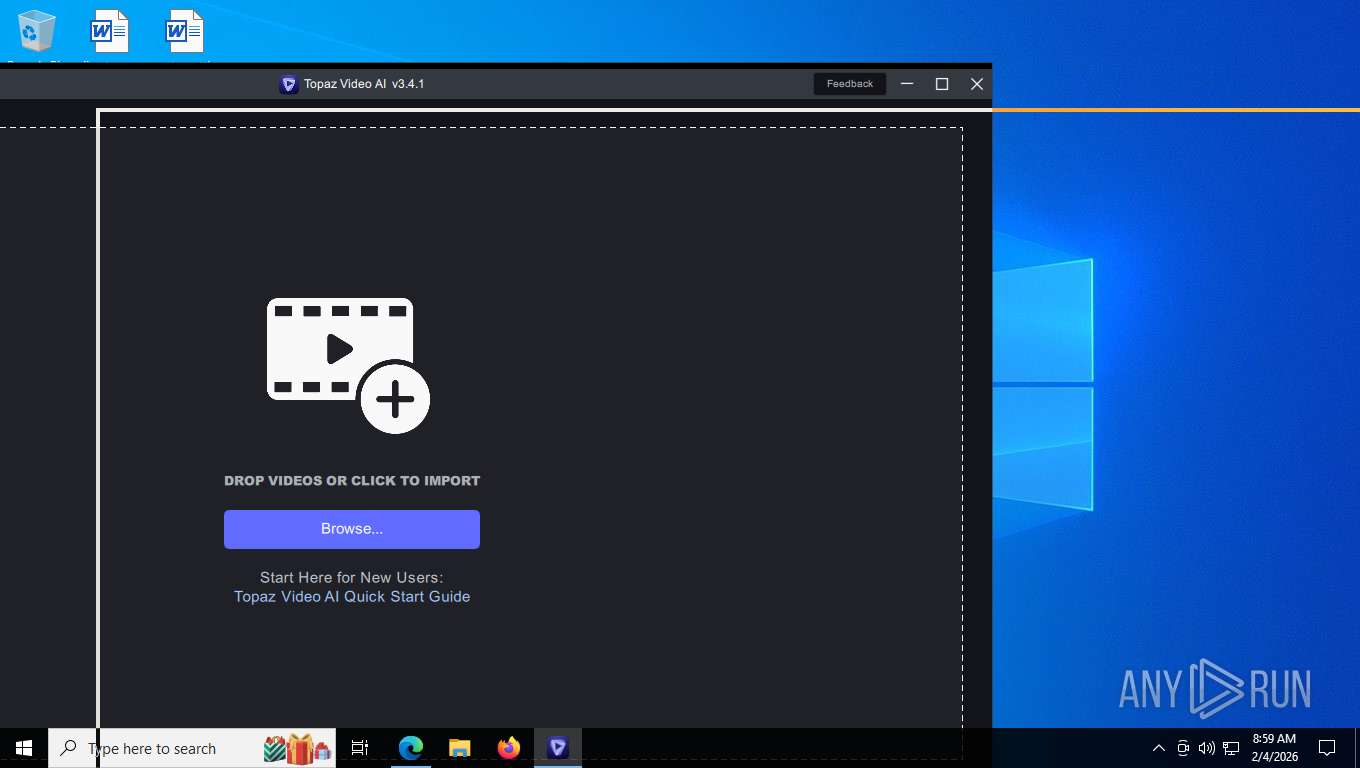Open File Explorer from the taskbar
Screen dimensions: 1360x768
pyautogui.click(x=460, y=748)
